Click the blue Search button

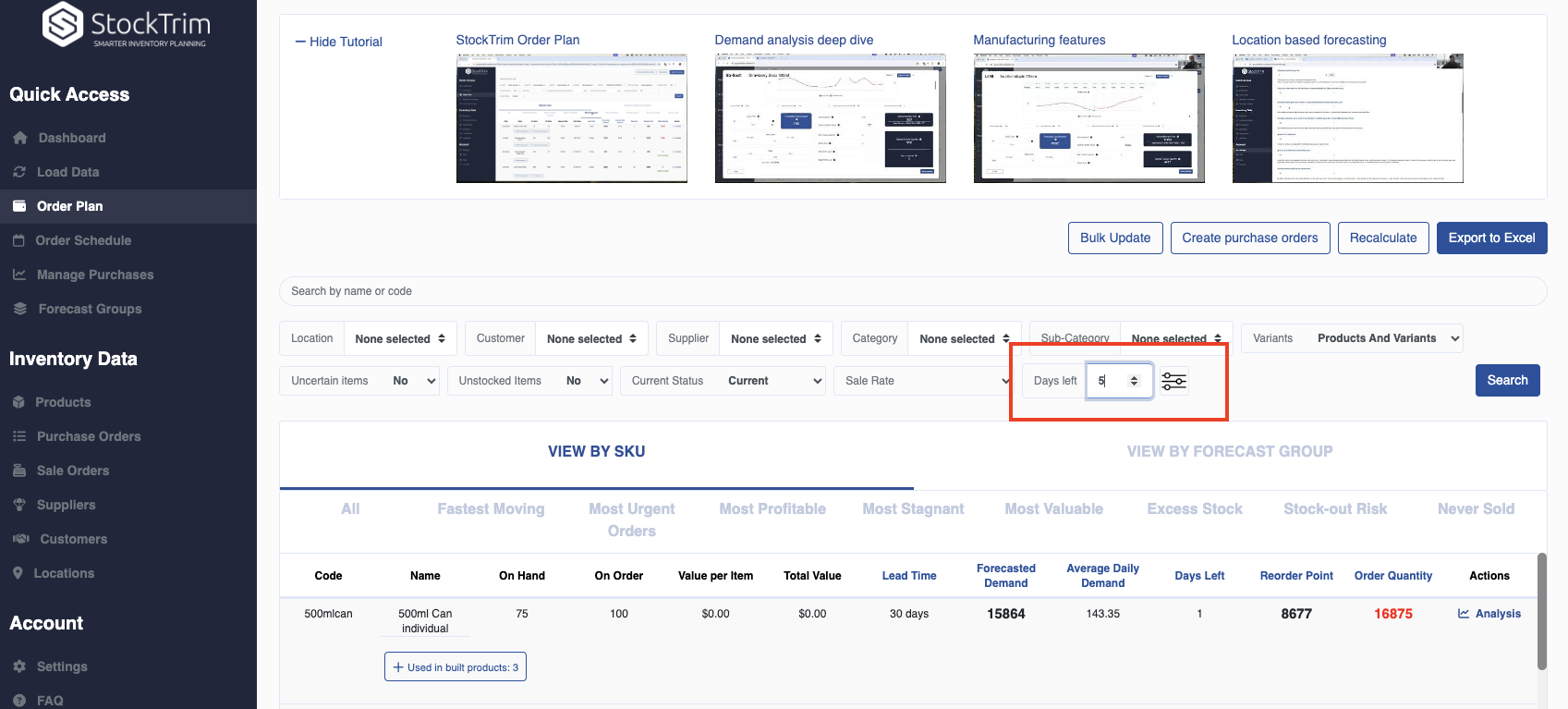click(1507, 381)
